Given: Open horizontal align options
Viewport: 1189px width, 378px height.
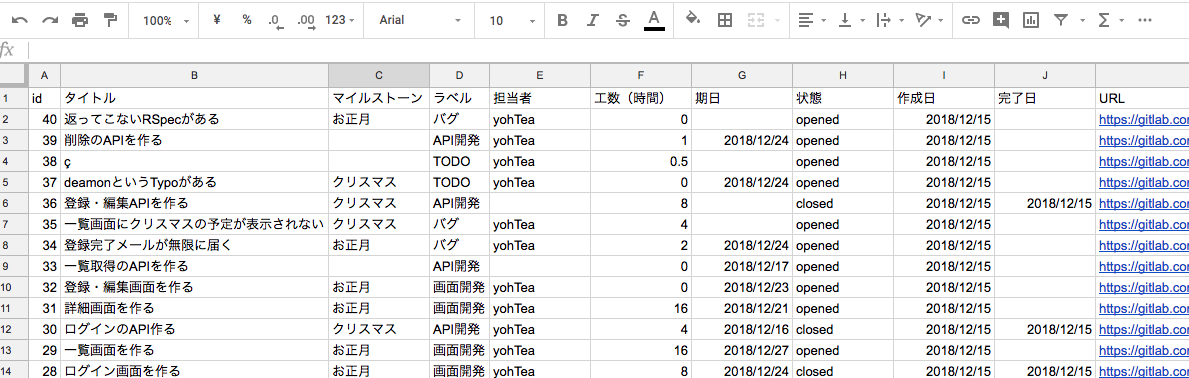Looking at the screenshot, I should pos(811,20).
